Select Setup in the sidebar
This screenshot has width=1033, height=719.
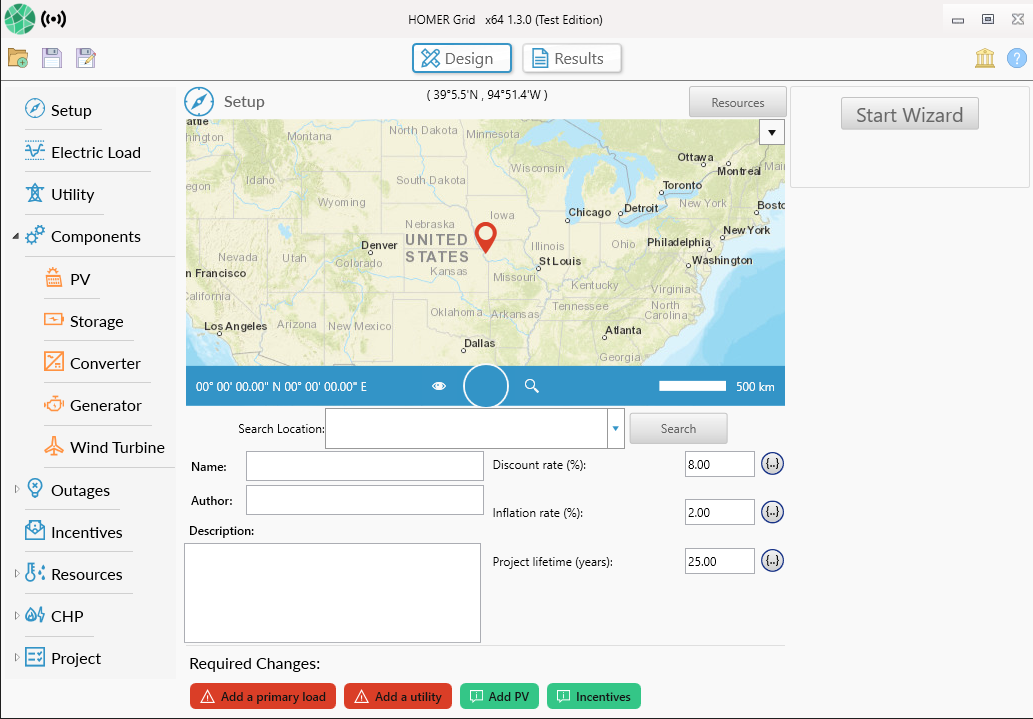(71, 110)
